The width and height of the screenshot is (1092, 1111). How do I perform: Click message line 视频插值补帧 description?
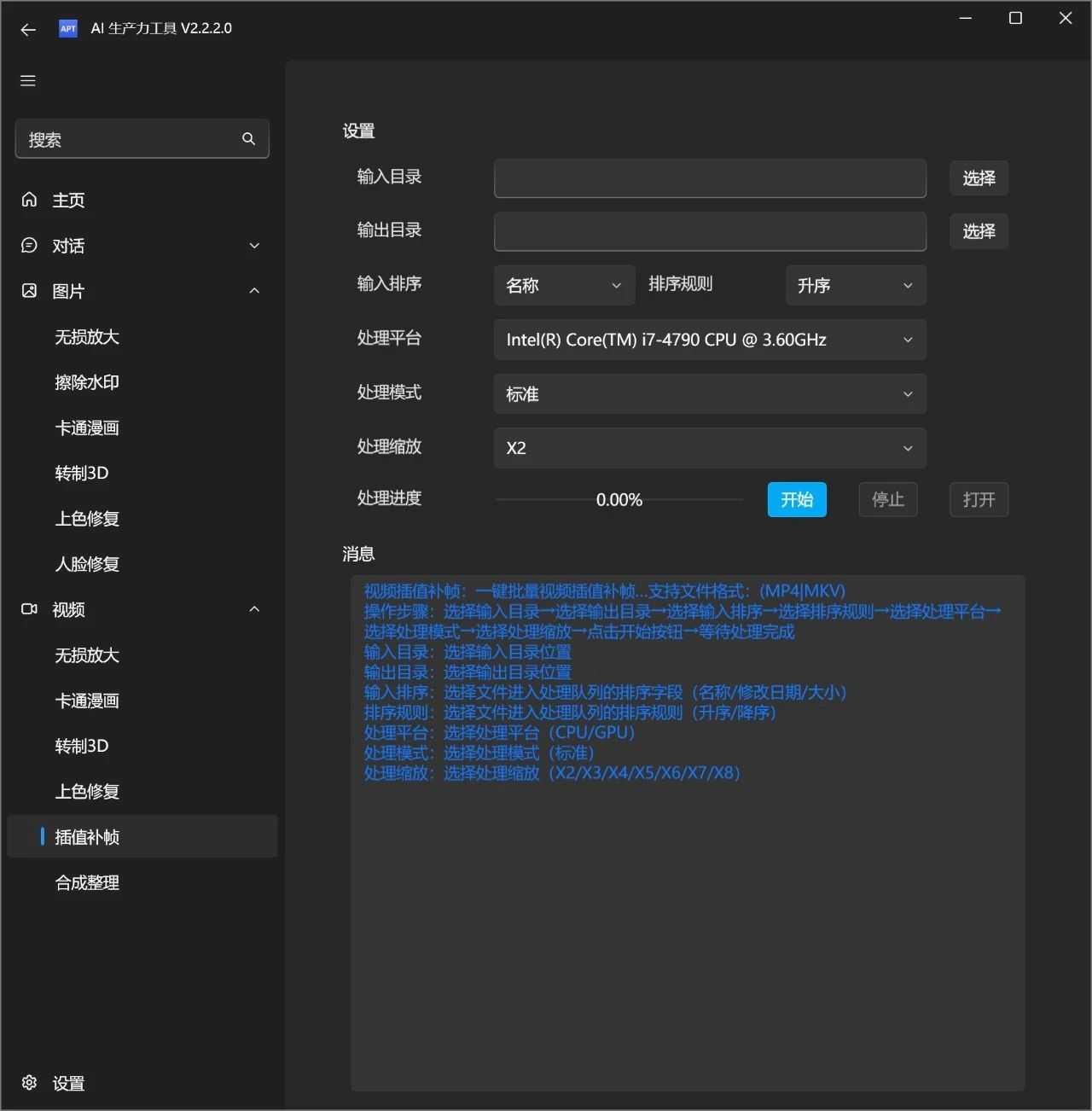click(x=605, y=591)
